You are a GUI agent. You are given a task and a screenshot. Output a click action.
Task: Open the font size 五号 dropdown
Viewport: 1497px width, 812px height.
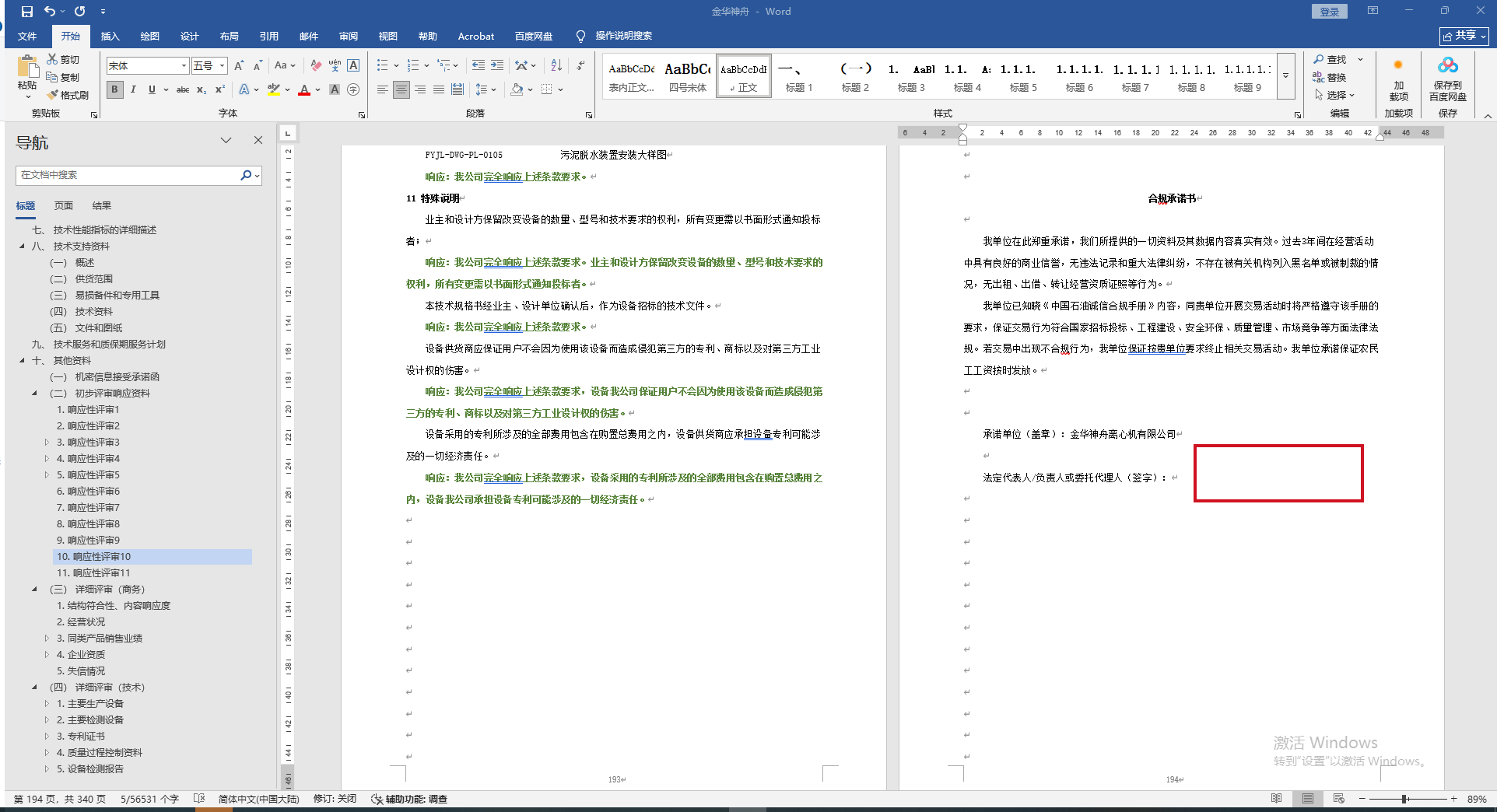pos(223,66)
